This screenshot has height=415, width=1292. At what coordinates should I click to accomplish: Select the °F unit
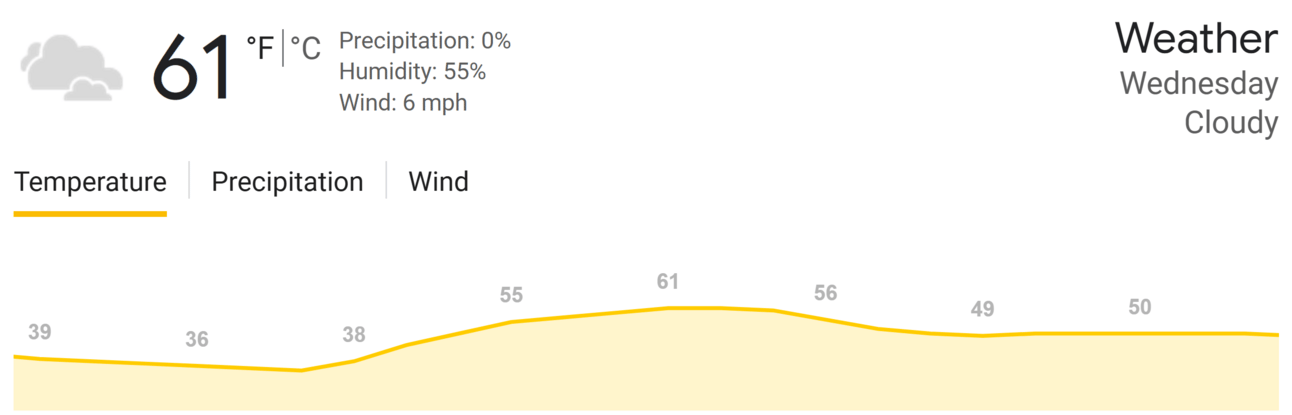[260, 47]
